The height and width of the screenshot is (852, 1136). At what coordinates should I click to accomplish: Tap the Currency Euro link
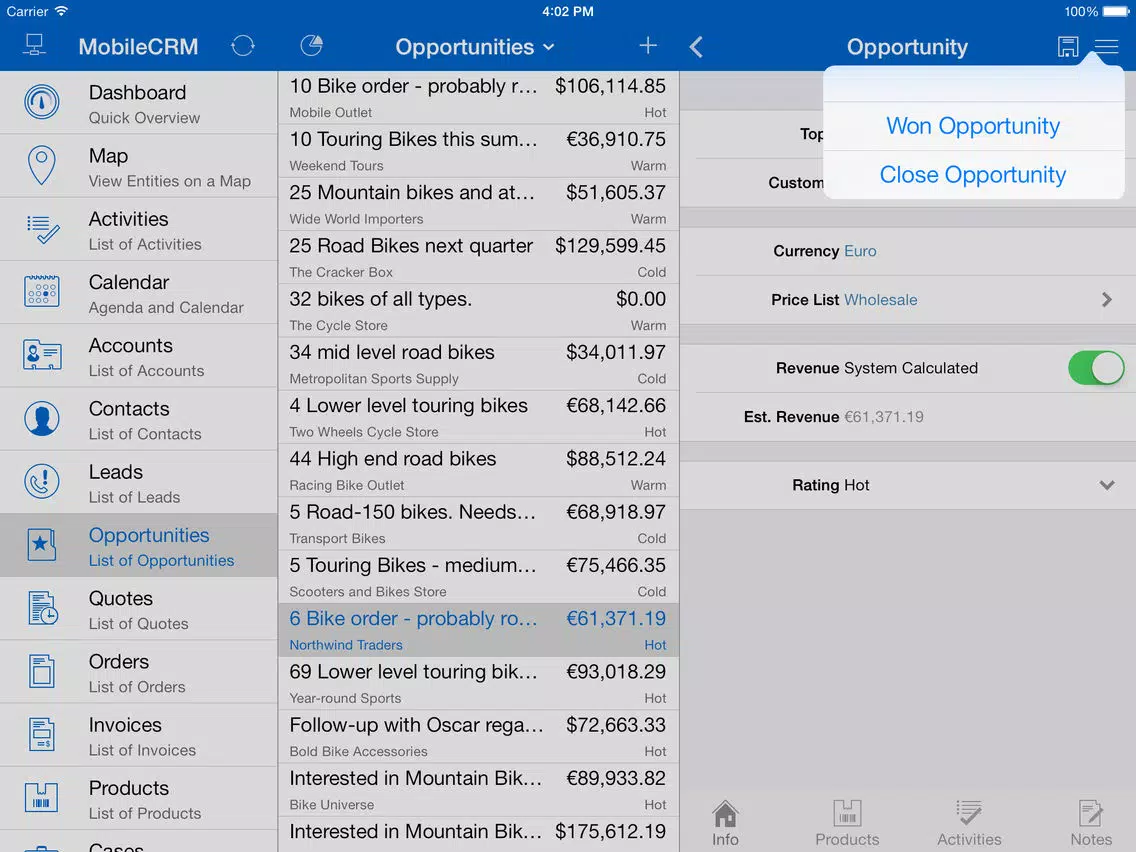[x=860, y=251]
